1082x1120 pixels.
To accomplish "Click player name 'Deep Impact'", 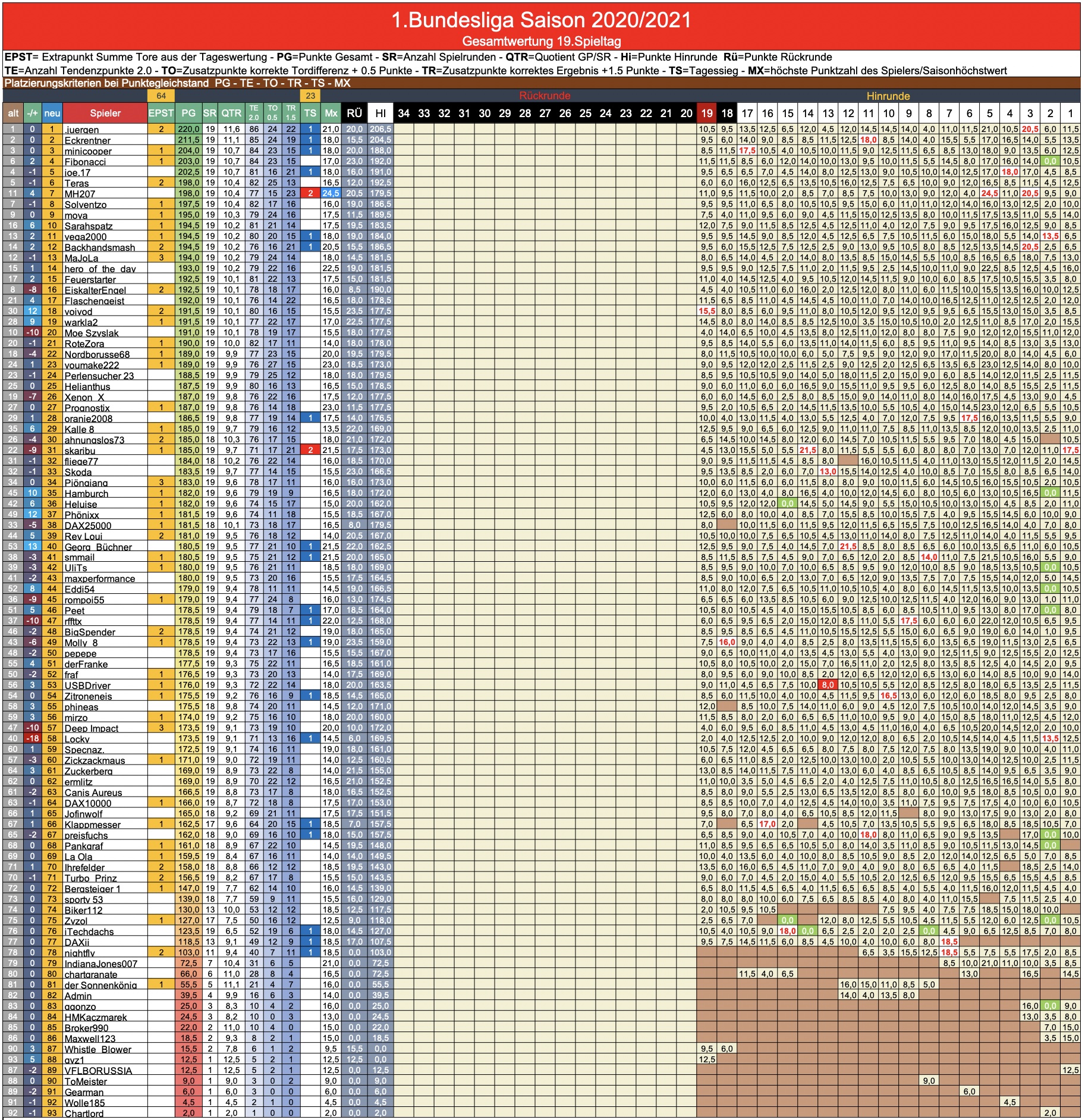I will (91, 728).
